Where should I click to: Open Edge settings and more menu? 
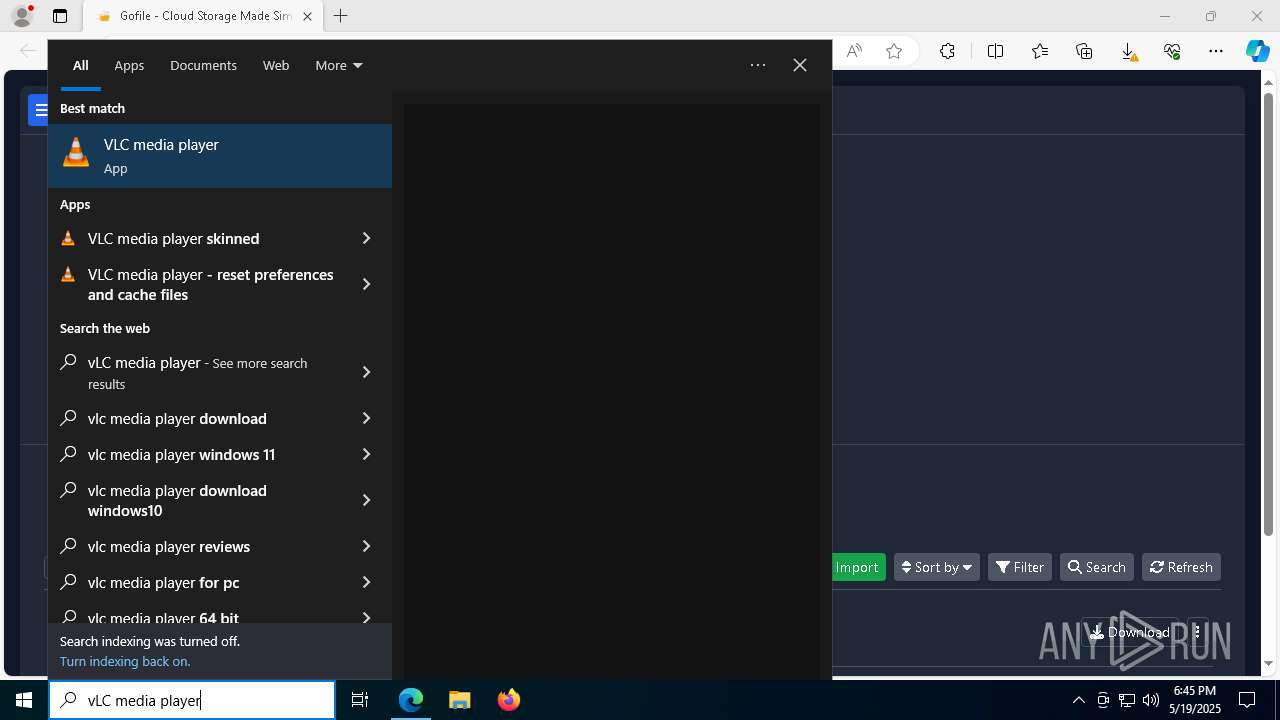tap(1216, 51)
